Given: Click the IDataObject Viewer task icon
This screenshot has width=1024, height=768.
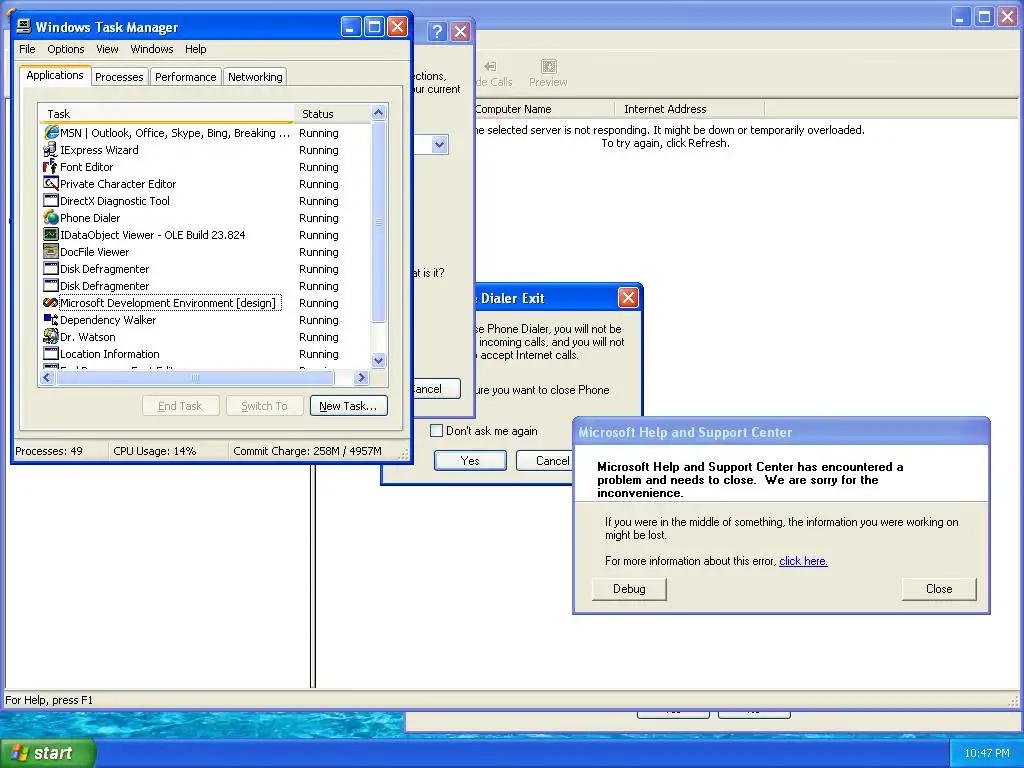Looking at the screenshot, I should tap(51, 234).
